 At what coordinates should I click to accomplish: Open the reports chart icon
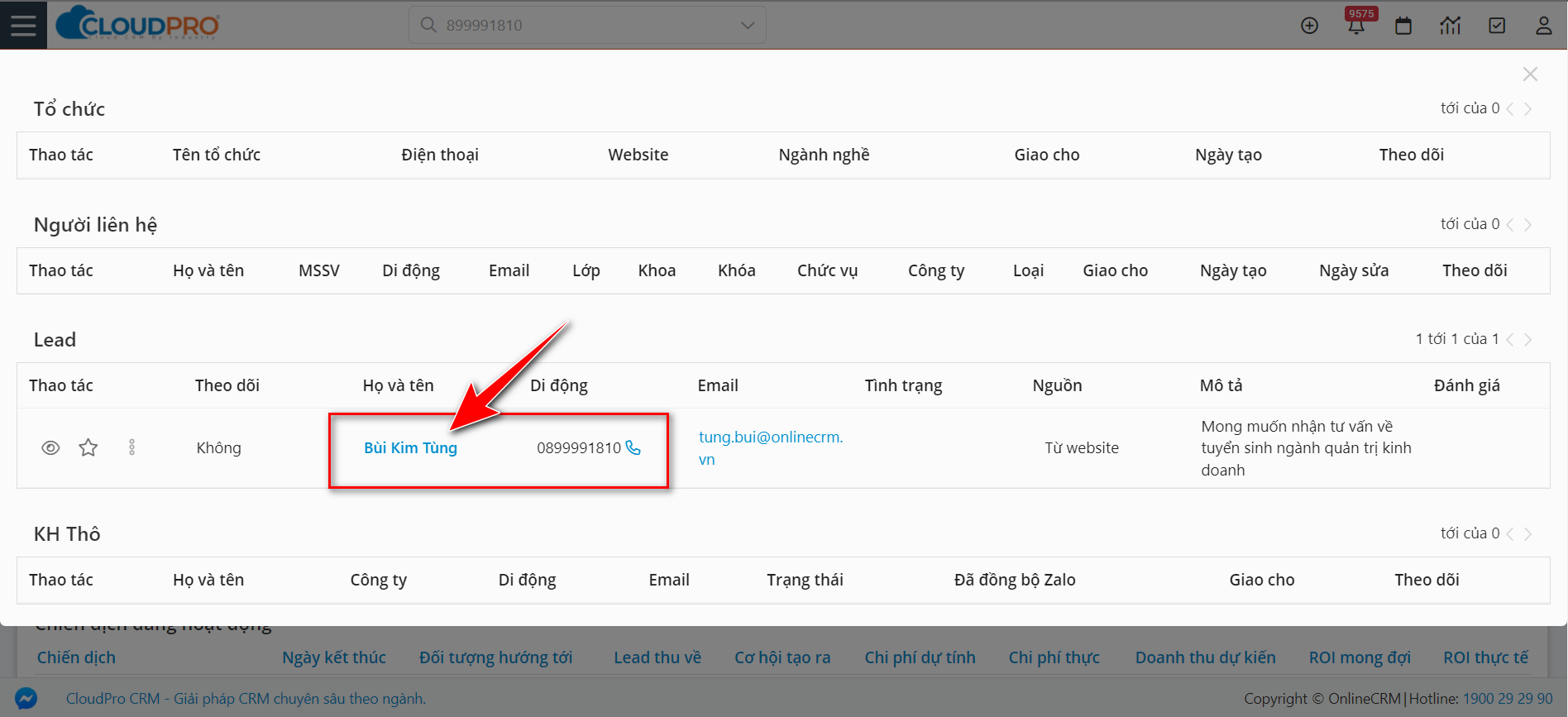pyautogui.click(x=1451, y=26)
